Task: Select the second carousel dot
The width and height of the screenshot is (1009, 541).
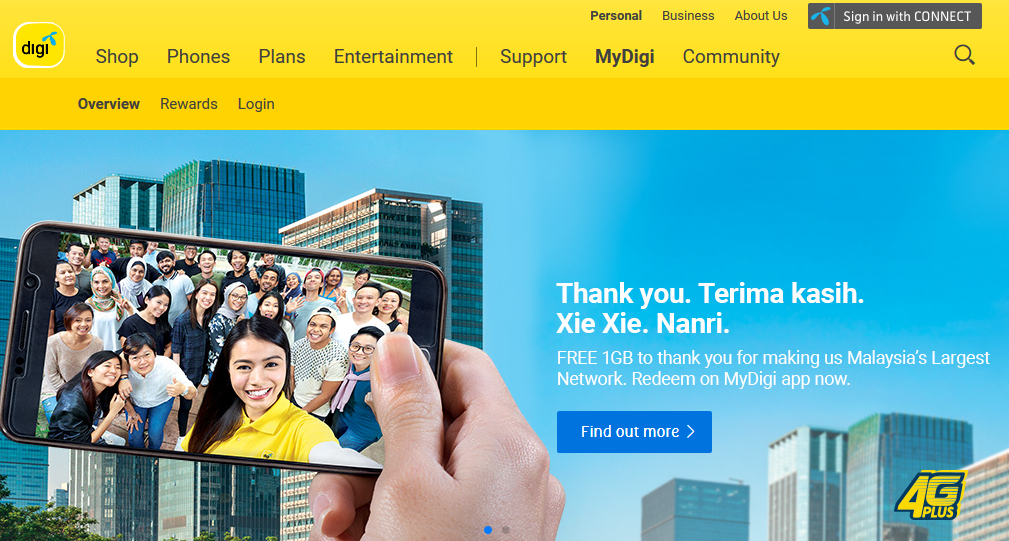Action: 506,529
